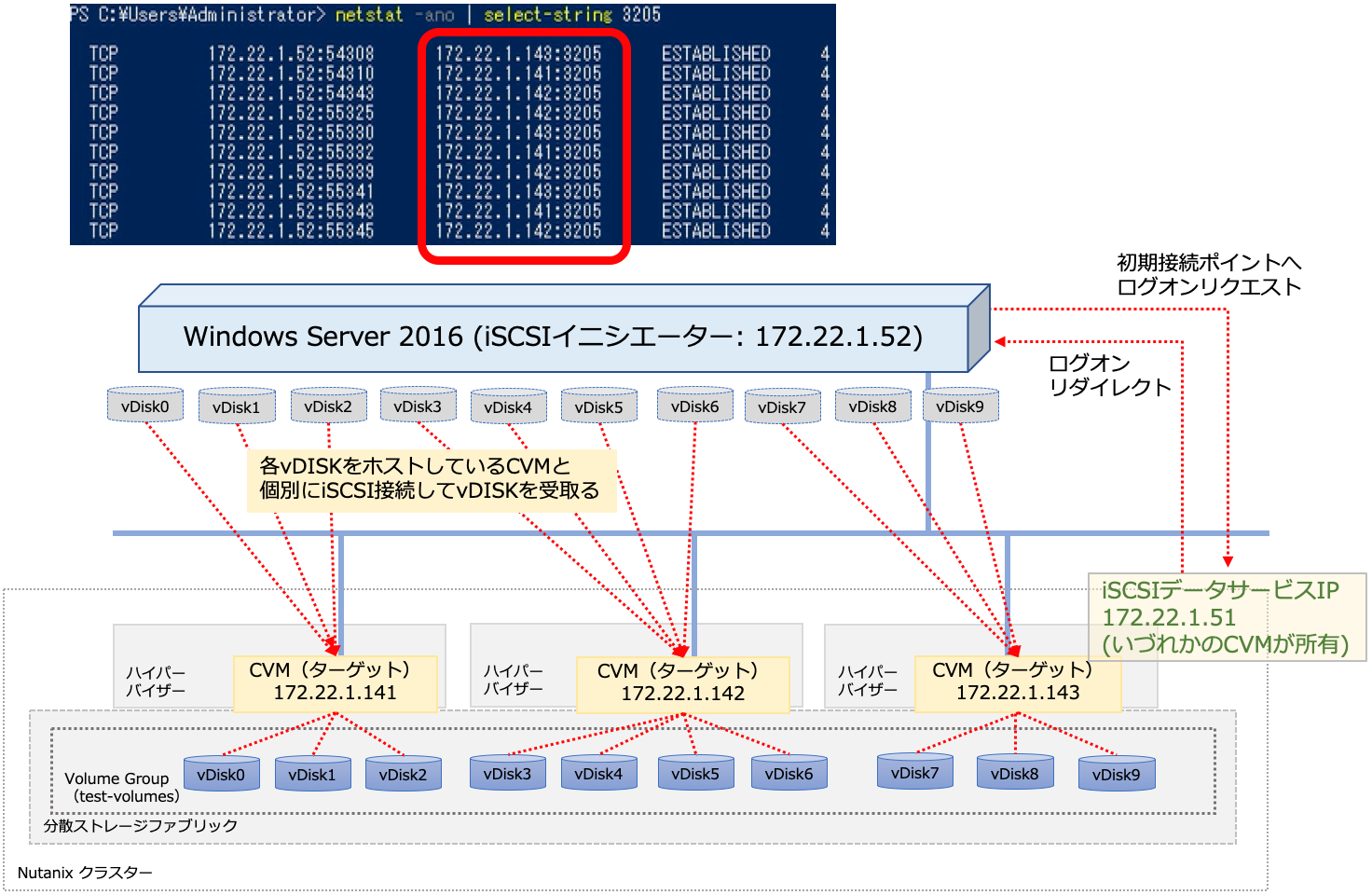Click blue vDisk7 cylinder in Volume Group

tap(915, 772)
